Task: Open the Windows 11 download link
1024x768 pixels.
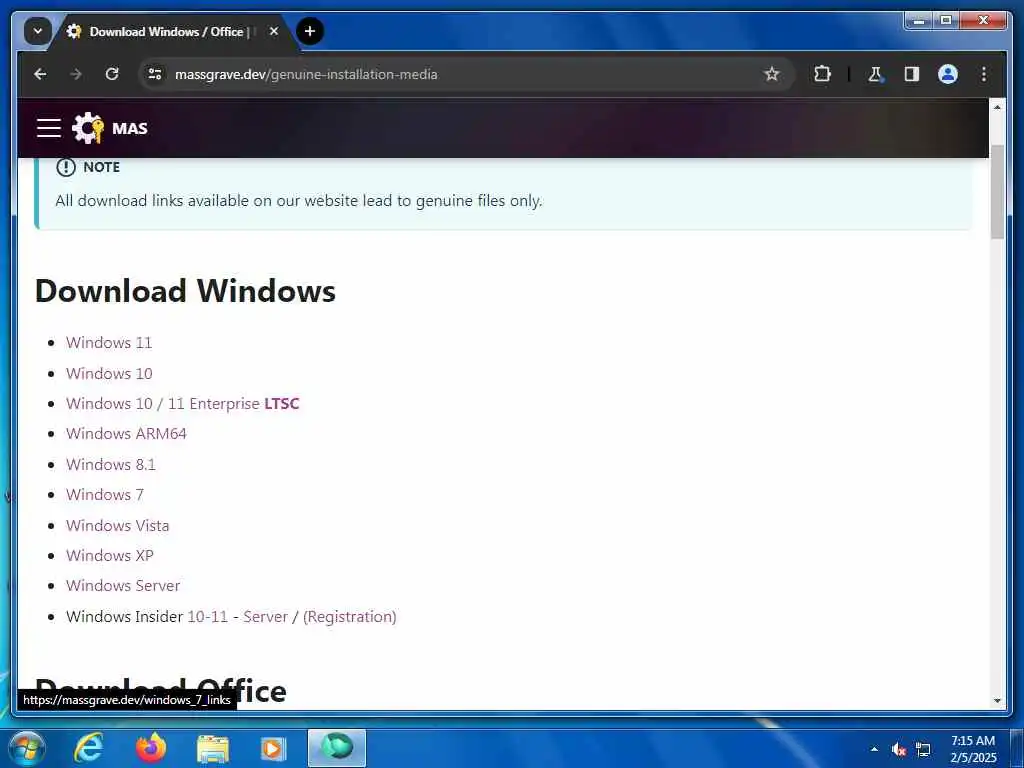Action: click(x=108, y=343)
